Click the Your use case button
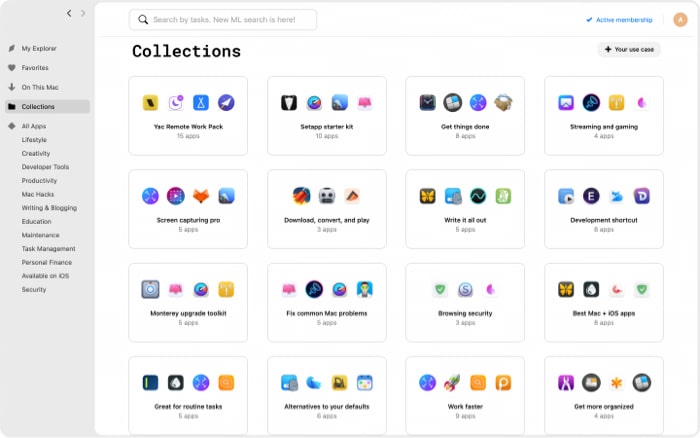 (629, 50)
